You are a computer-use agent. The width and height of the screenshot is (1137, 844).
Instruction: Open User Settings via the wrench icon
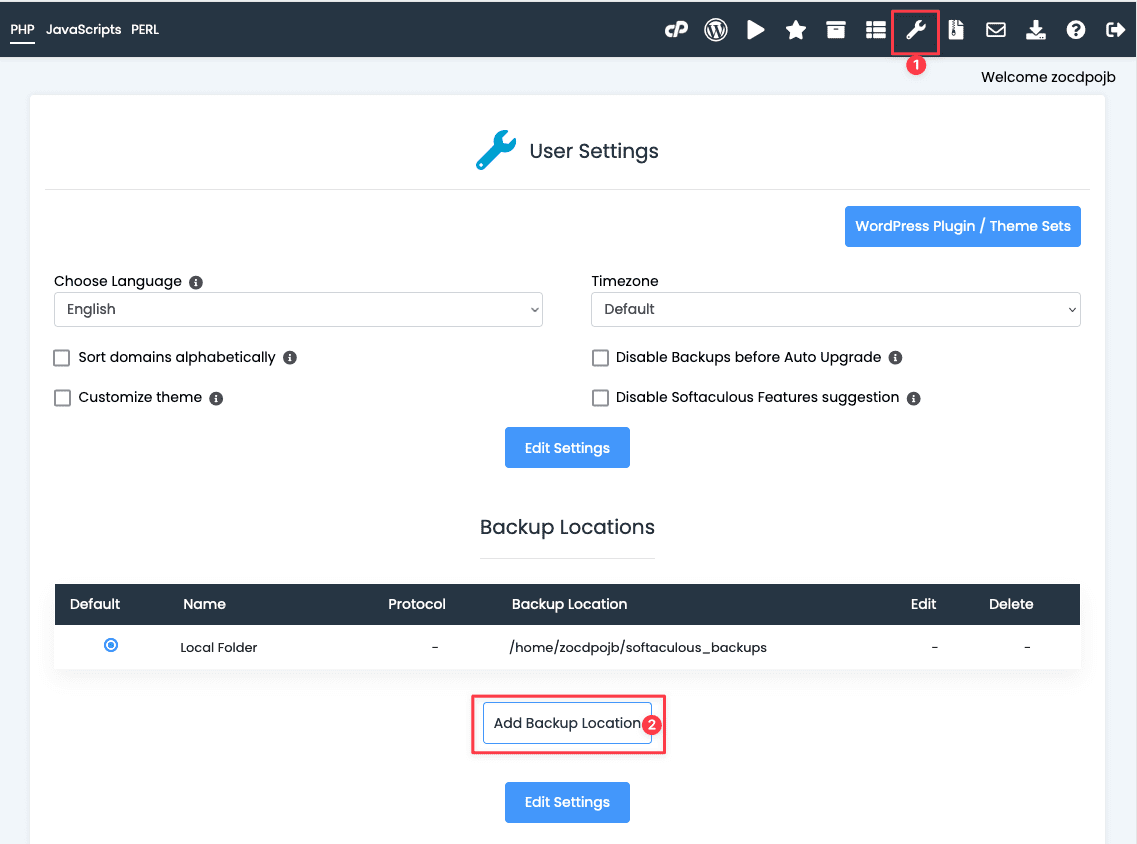tap(915, 29)
